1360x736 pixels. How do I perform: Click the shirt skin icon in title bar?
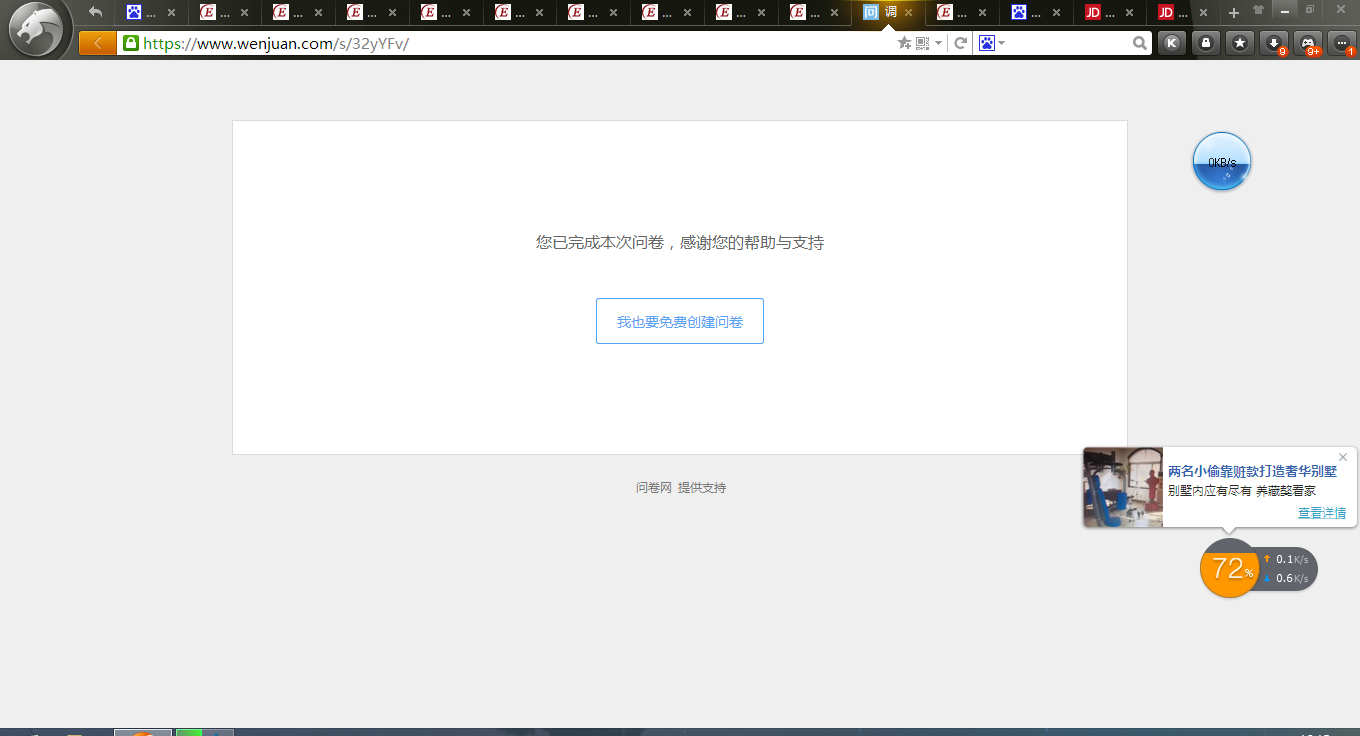(x=1258, y=10)
